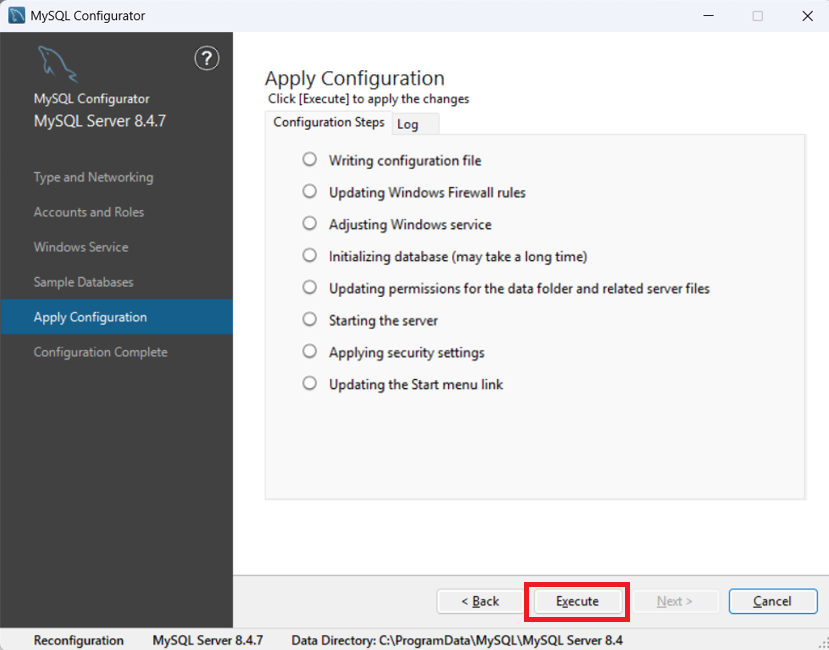Screen dimensions: 829x650
Task: Click the Updating the Start menu link circle
Action: (x=310, y=384)
